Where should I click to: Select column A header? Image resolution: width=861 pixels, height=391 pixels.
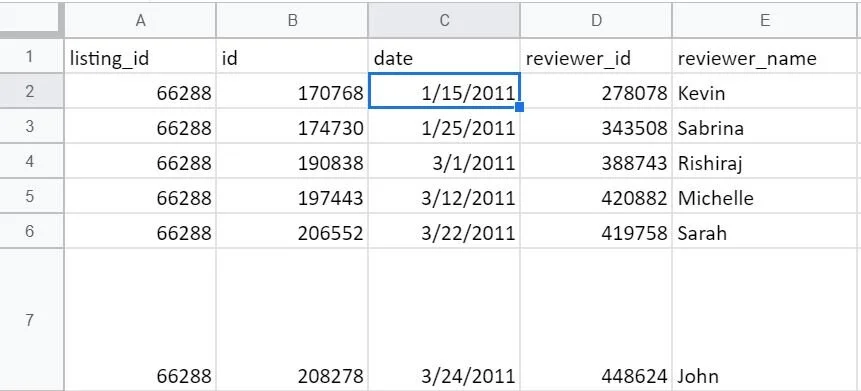(x=140, y=20)
